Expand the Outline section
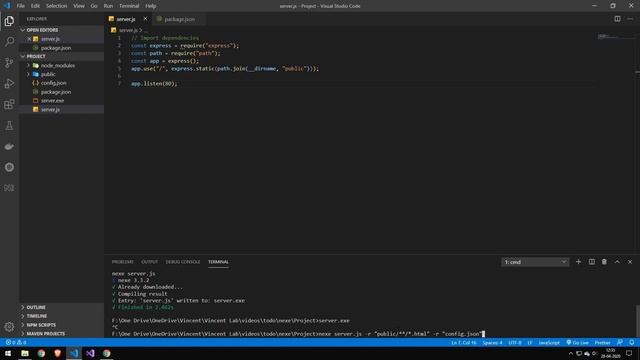 point(61,307)
